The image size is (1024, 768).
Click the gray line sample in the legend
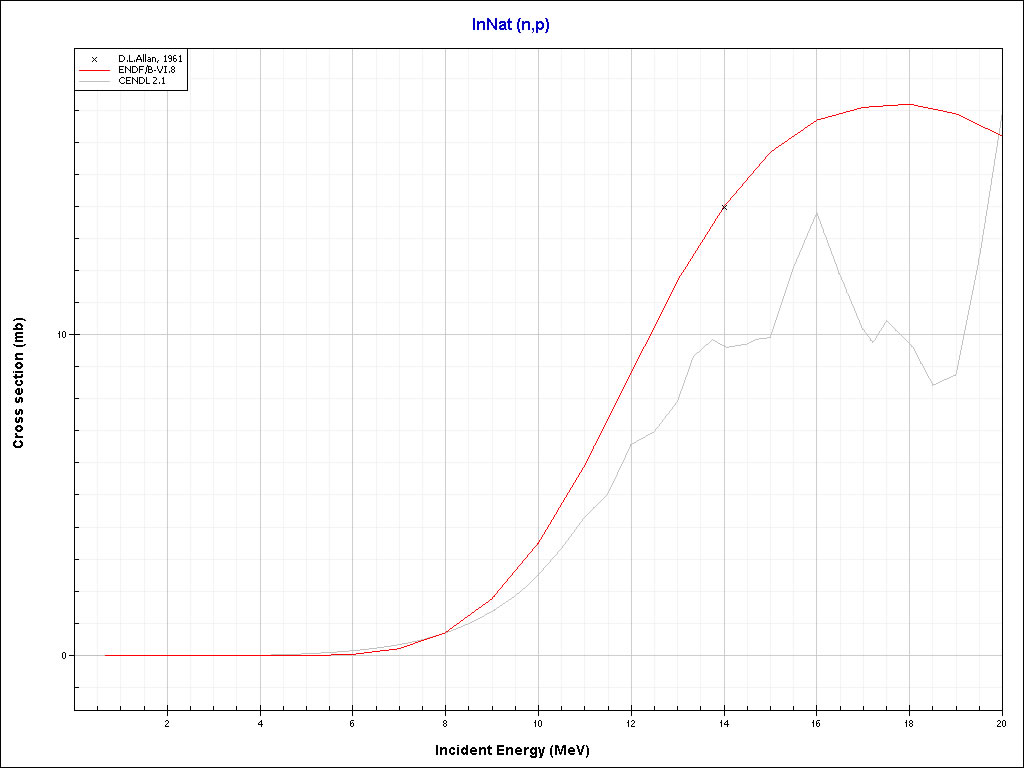click(x=94, y=80)
